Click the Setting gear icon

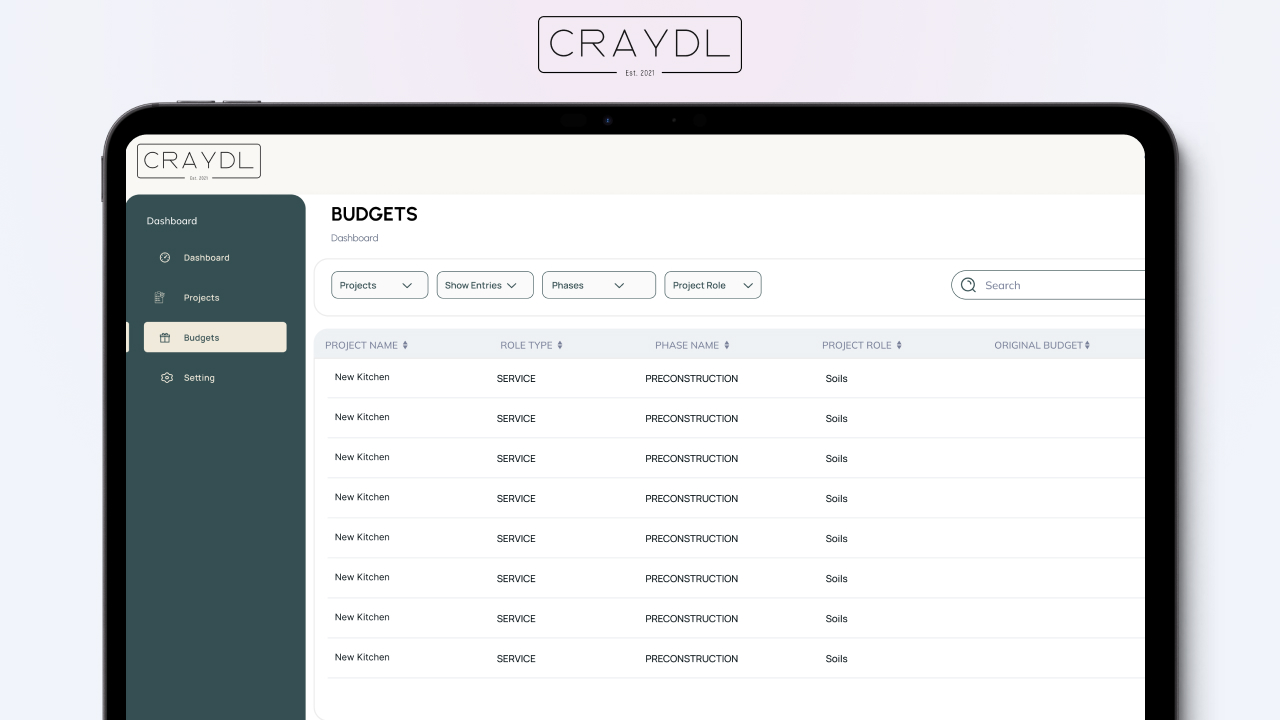coord(167,378)
